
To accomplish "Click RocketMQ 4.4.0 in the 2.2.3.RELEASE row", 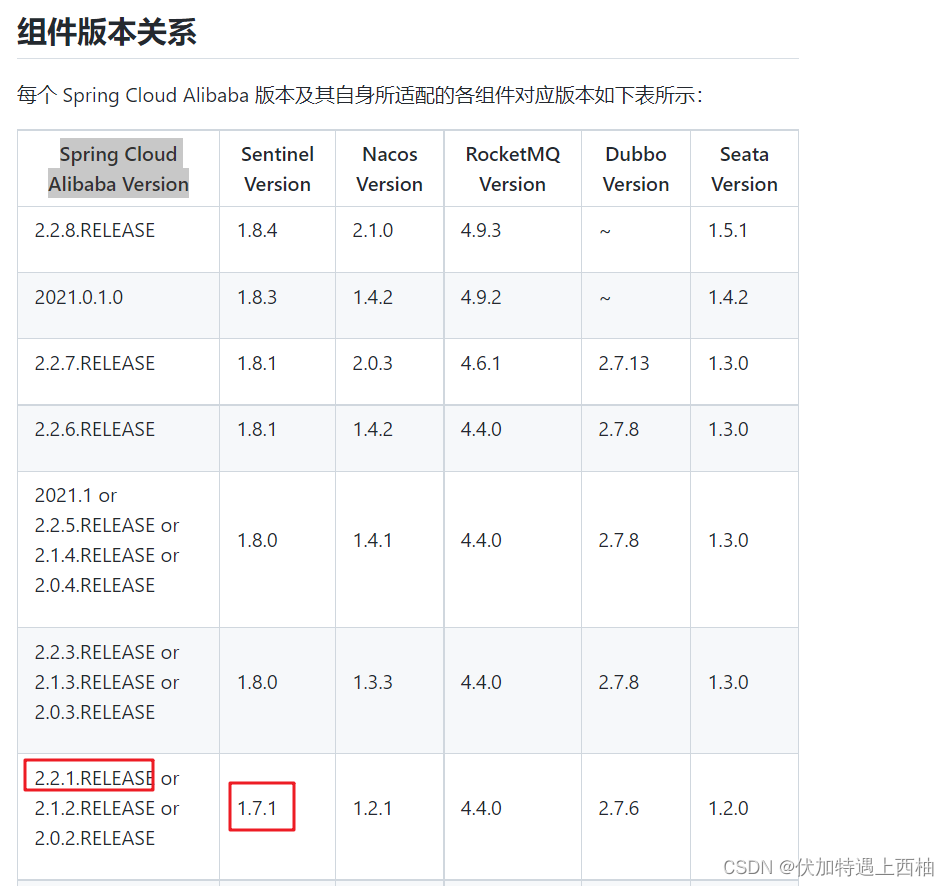I will tap(481, 683).
